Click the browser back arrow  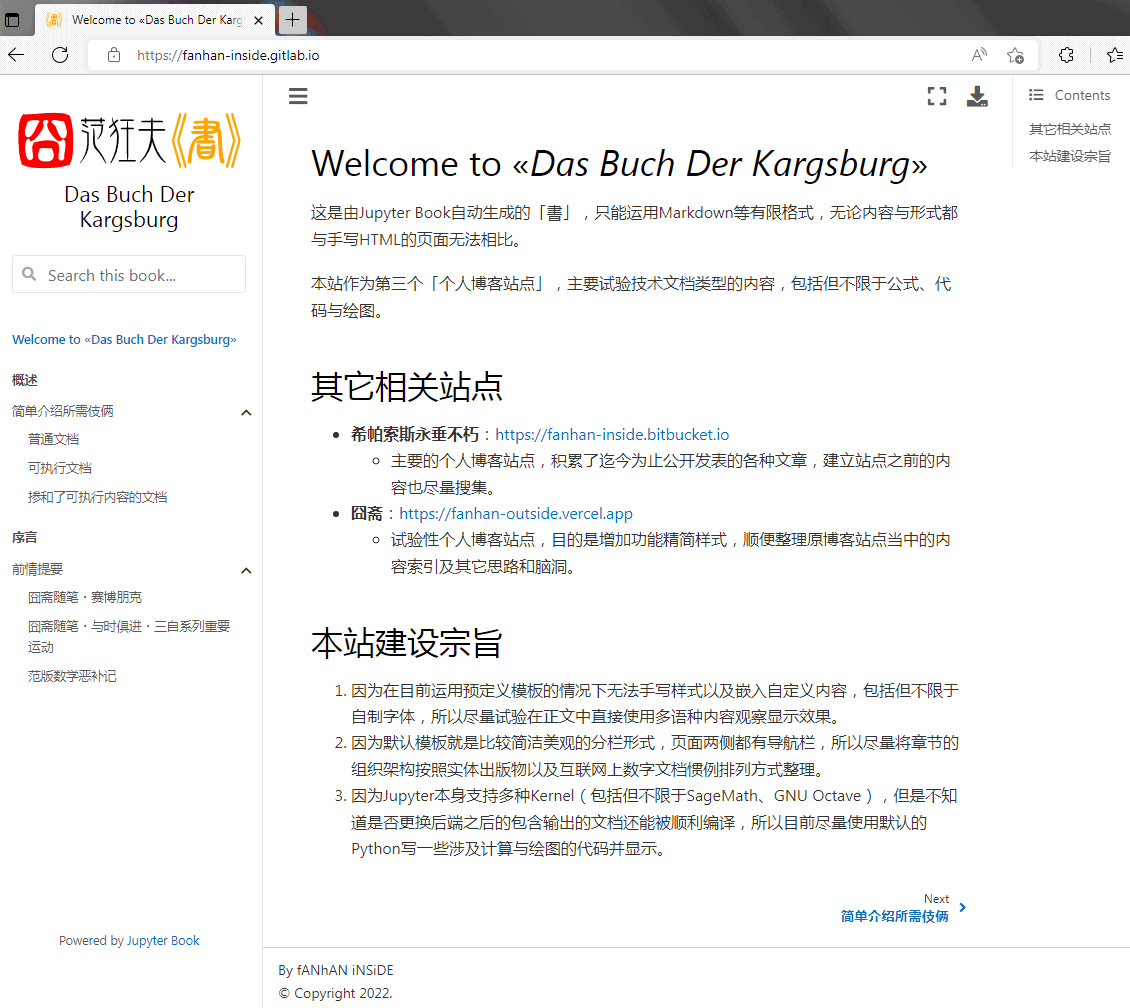(17, 55)
